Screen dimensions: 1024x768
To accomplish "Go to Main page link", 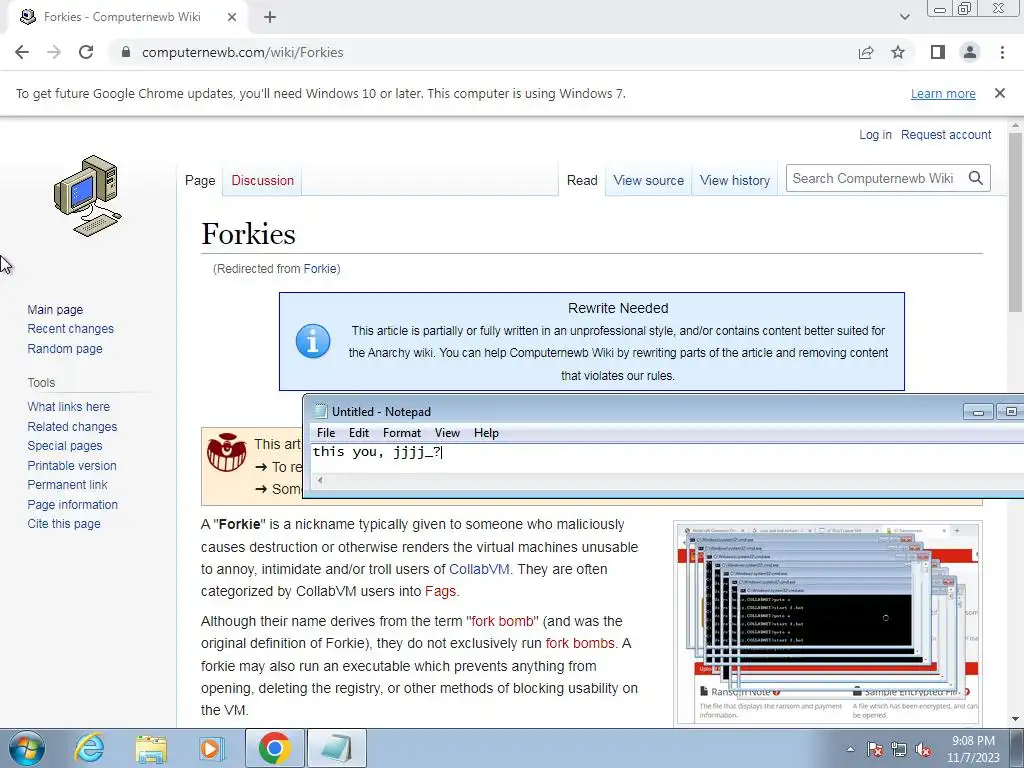I will pyautogui.click(x=55, y=310).
